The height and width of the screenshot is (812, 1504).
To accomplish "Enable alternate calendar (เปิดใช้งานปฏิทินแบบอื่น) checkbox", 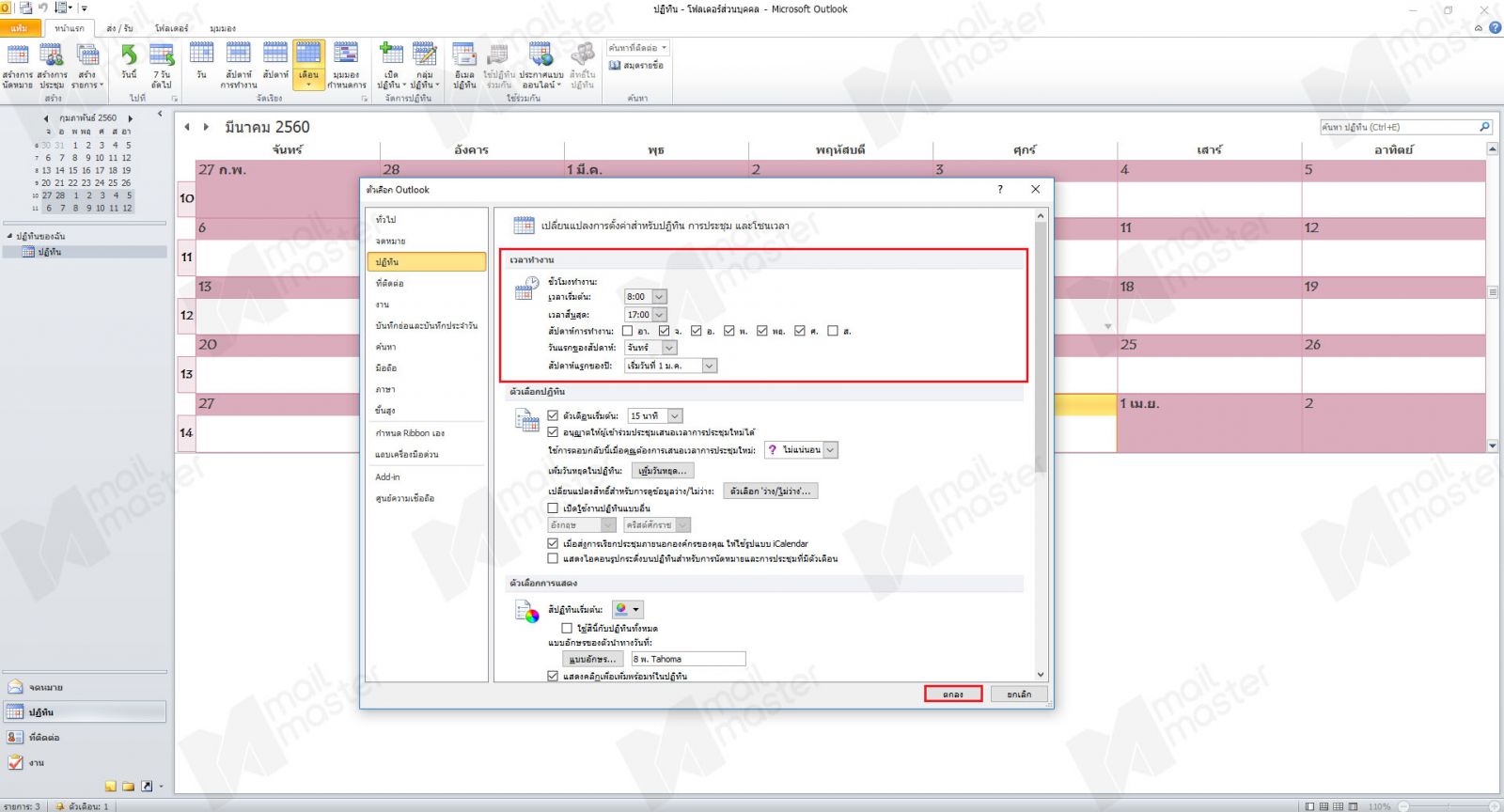I will tap(554, 508).
